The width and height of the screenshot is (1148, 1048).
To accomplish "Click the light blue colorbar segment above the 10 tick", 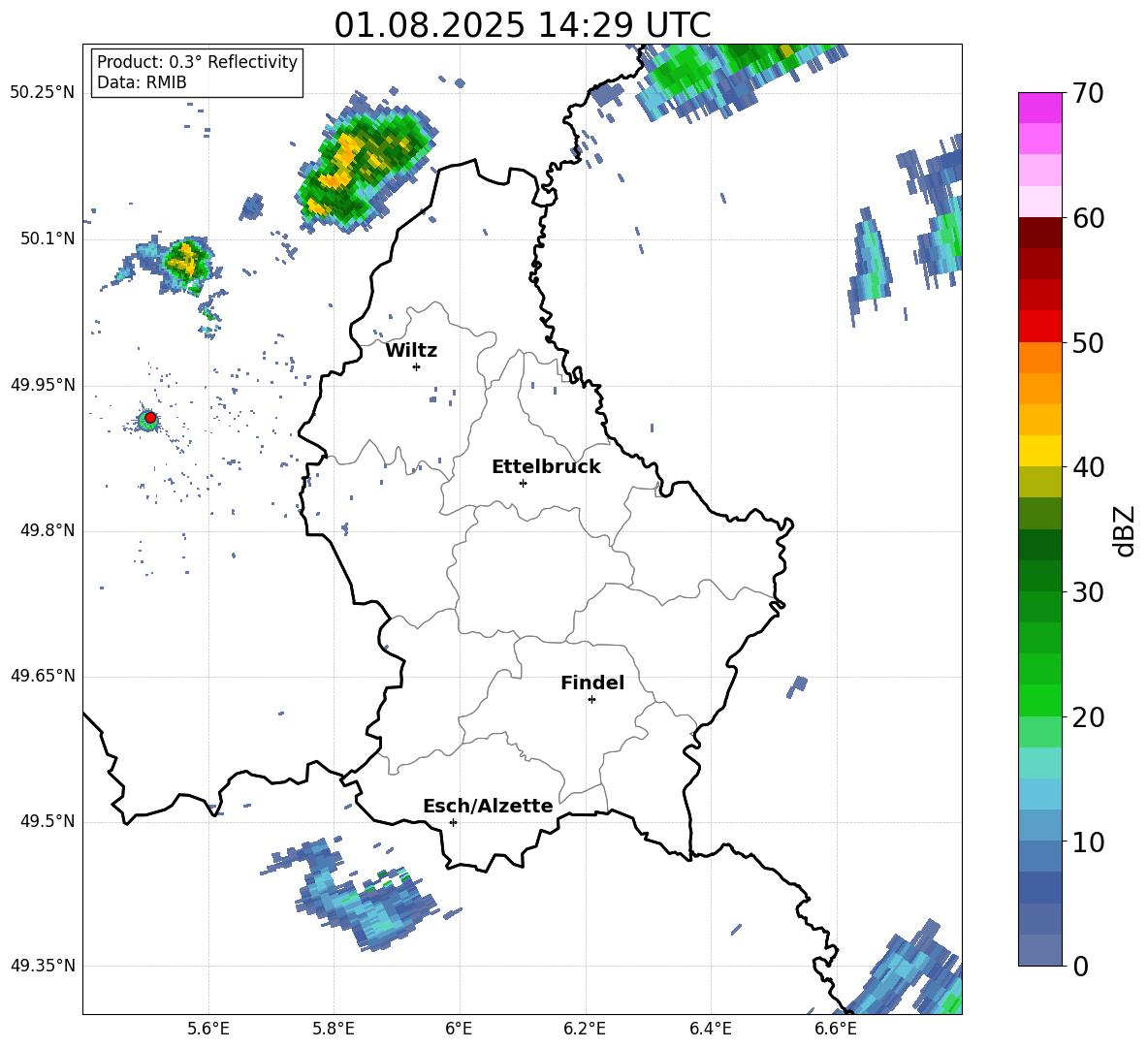I will (x=1039, y=825).
